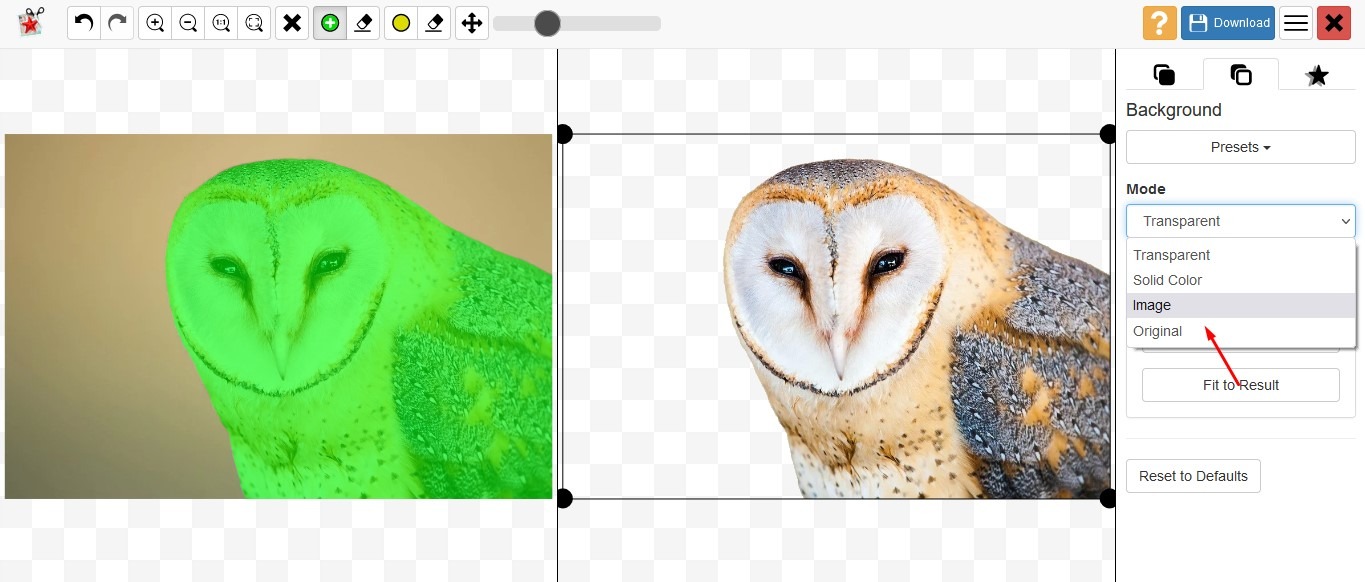Image resolution: width=1365 pixels, height=582 pixels.
Task: Redo the undone edit
Action: pyautogui.click(x=117, y=23)
